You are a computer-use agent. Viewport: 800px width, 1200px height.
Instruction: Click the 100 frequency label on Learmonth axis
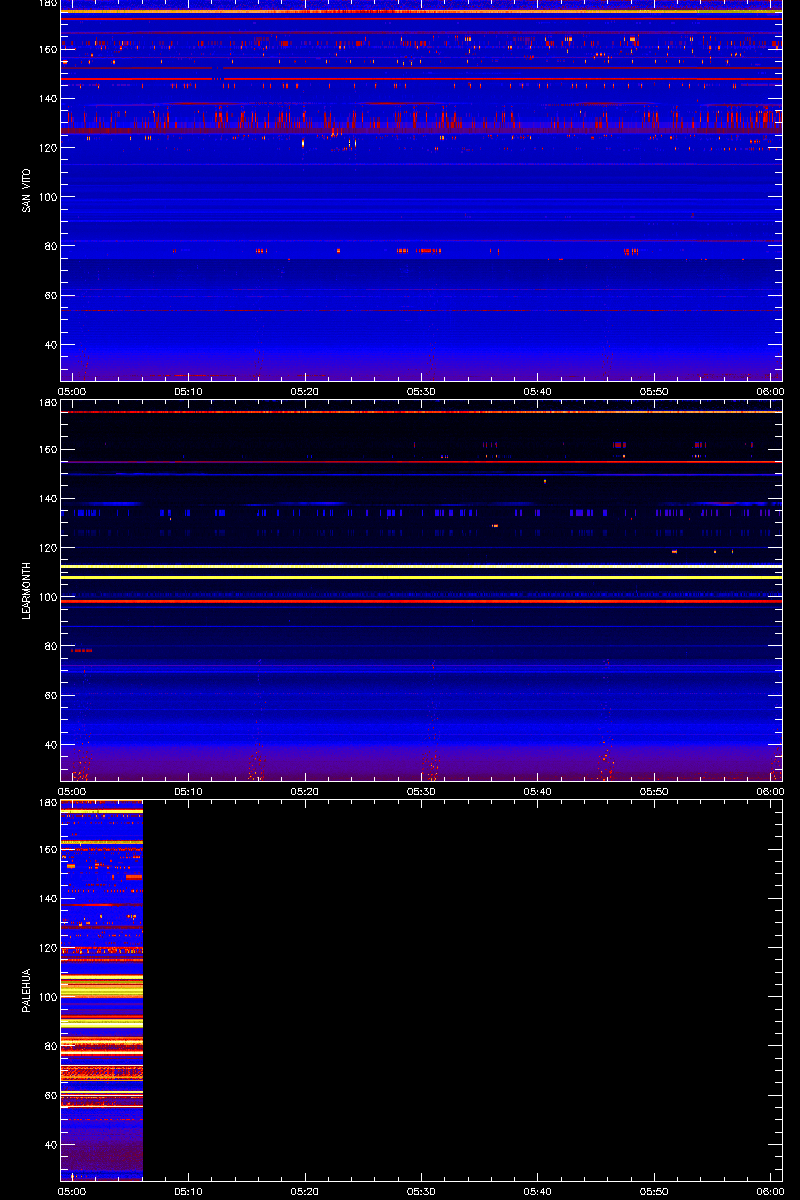48,597
